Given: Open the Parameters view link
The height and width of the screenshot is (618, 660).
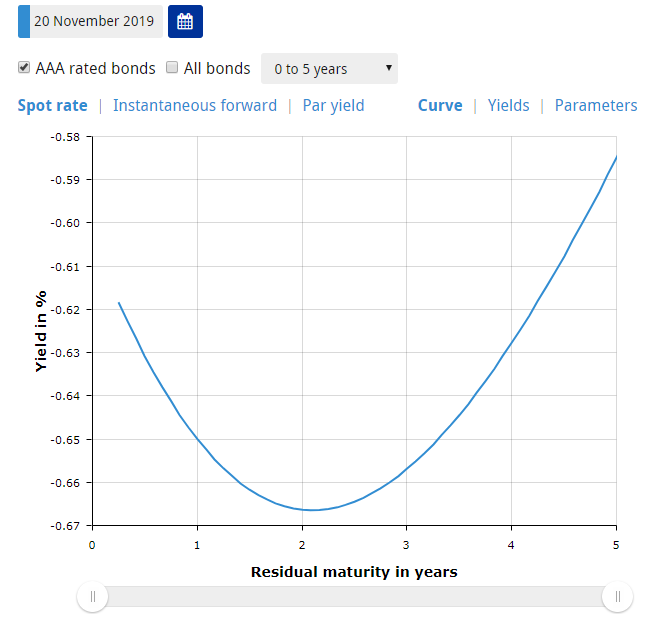Looking at the screenshot, I should point(596,105).
